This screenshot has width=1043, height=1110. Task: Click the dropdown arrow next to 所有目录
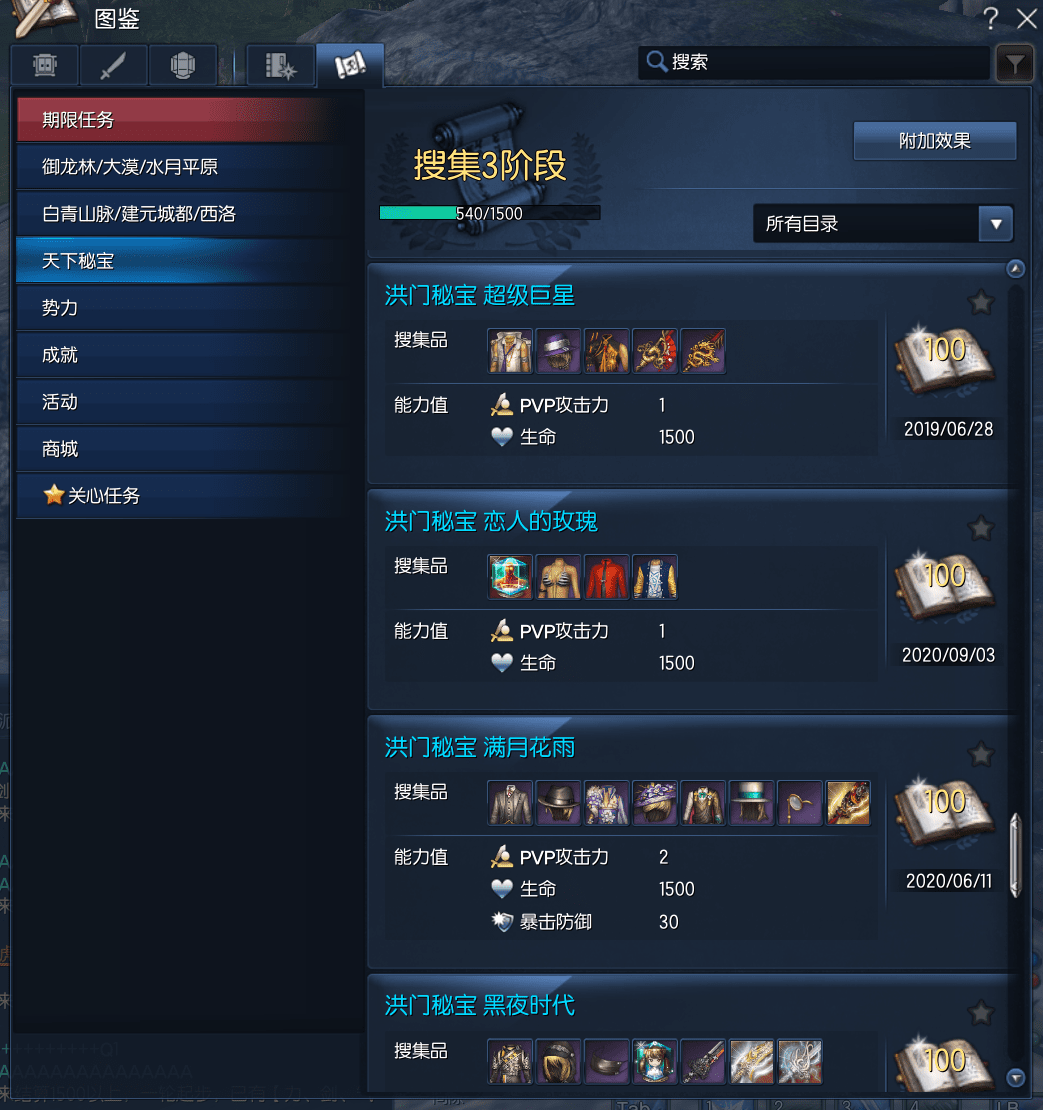tap(996, 224)
